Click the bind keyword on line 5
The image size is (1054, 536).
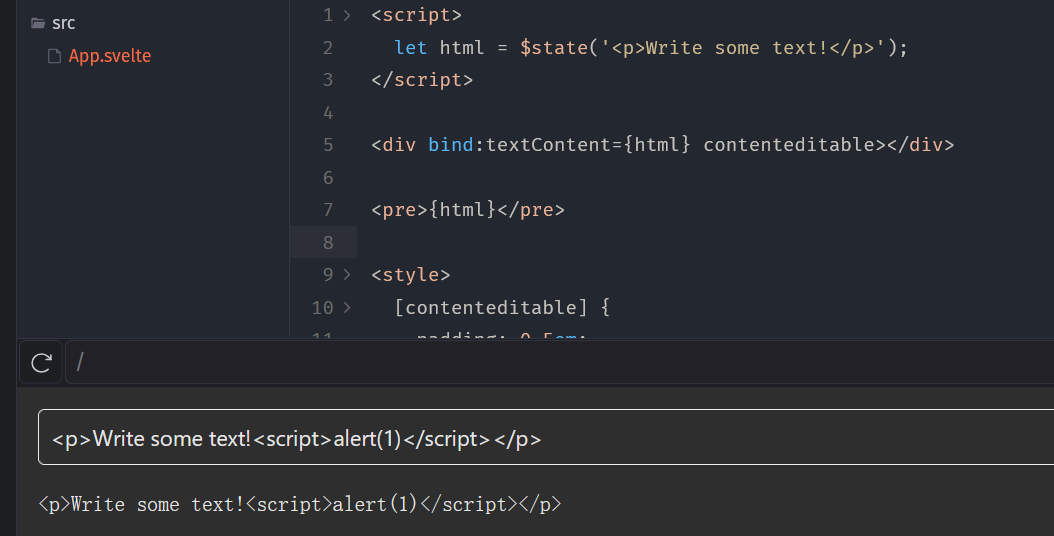(450, 145)
